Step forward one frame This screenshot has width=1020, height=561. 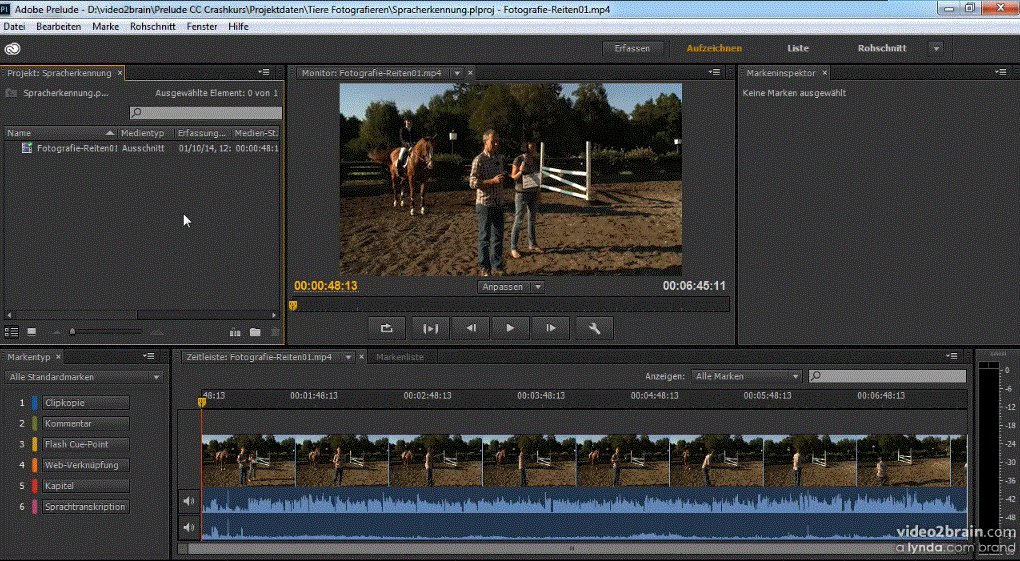pyautogui.click(x=550, y=329)
